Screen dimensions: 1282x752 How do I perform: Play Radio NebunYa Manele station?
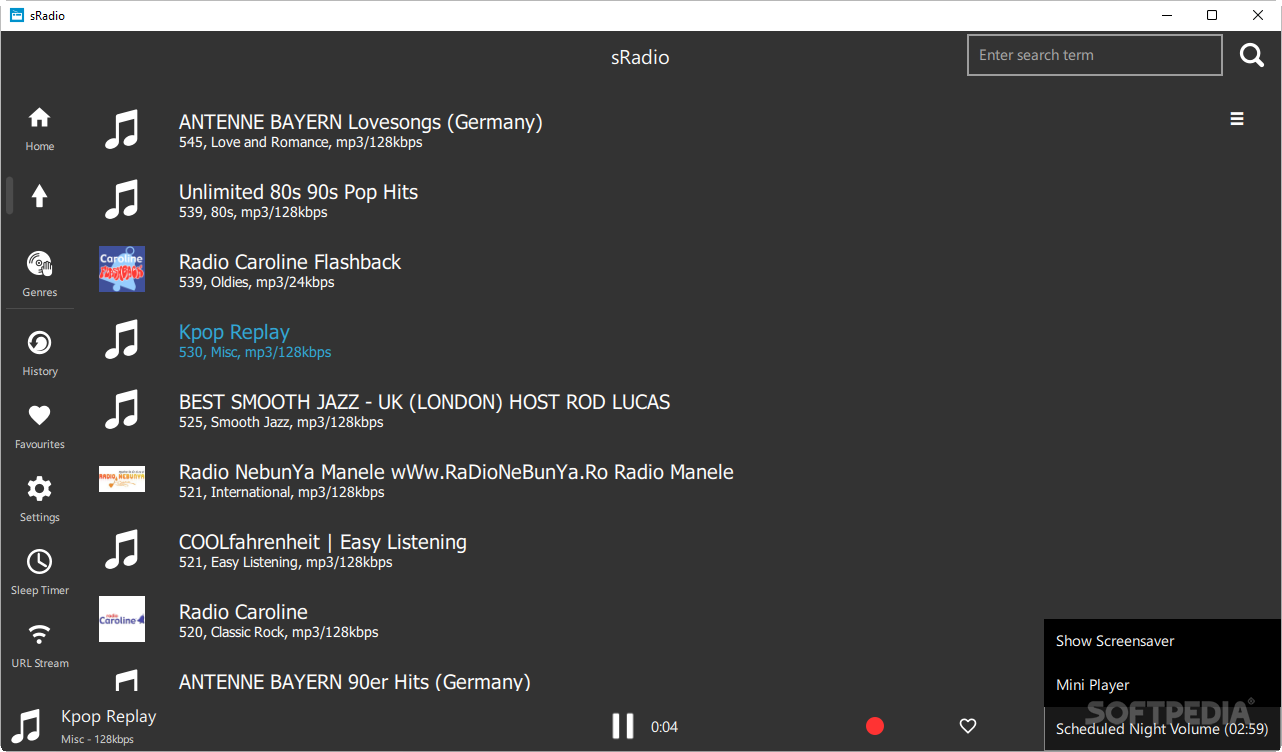pos(456,472)
